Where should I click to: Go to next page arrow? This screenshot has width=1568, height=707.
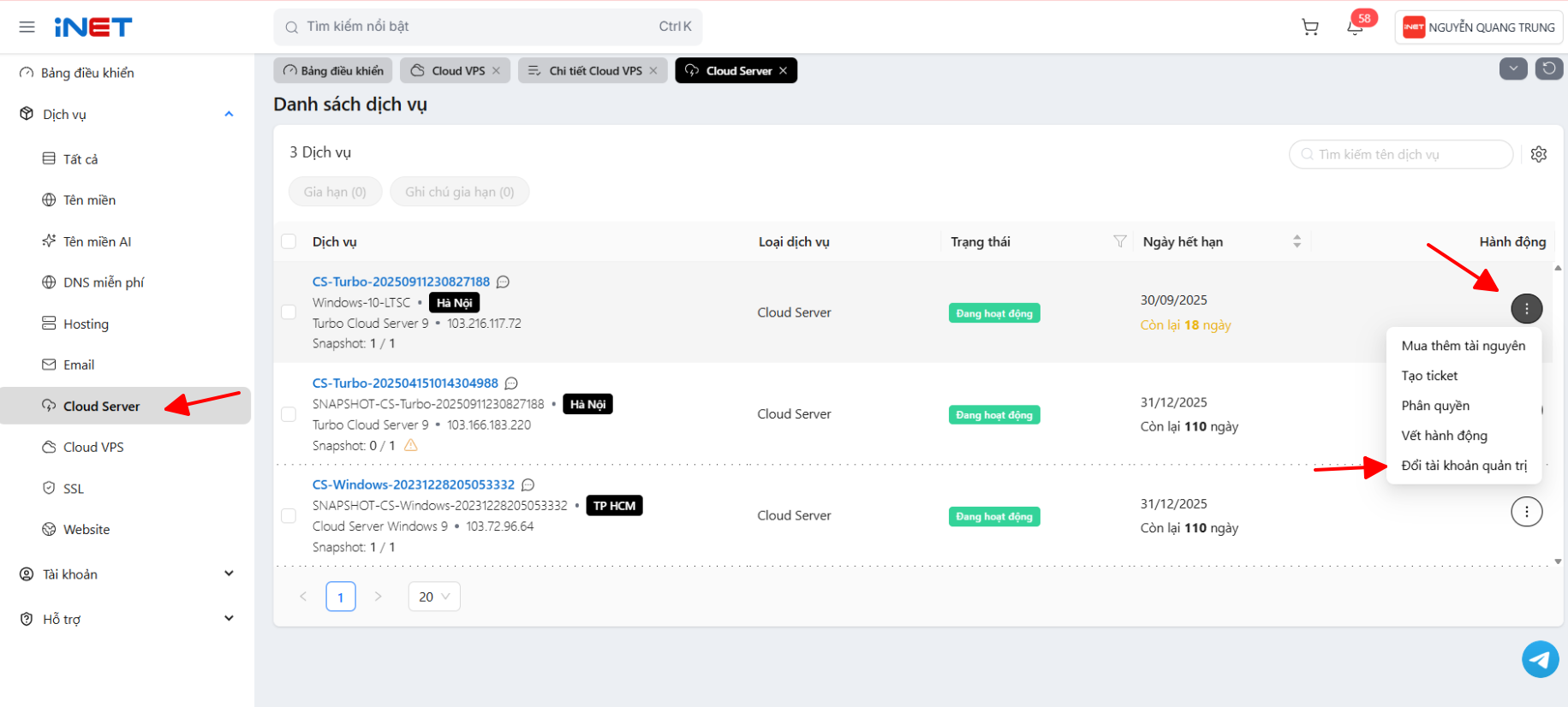click(379, 597)
